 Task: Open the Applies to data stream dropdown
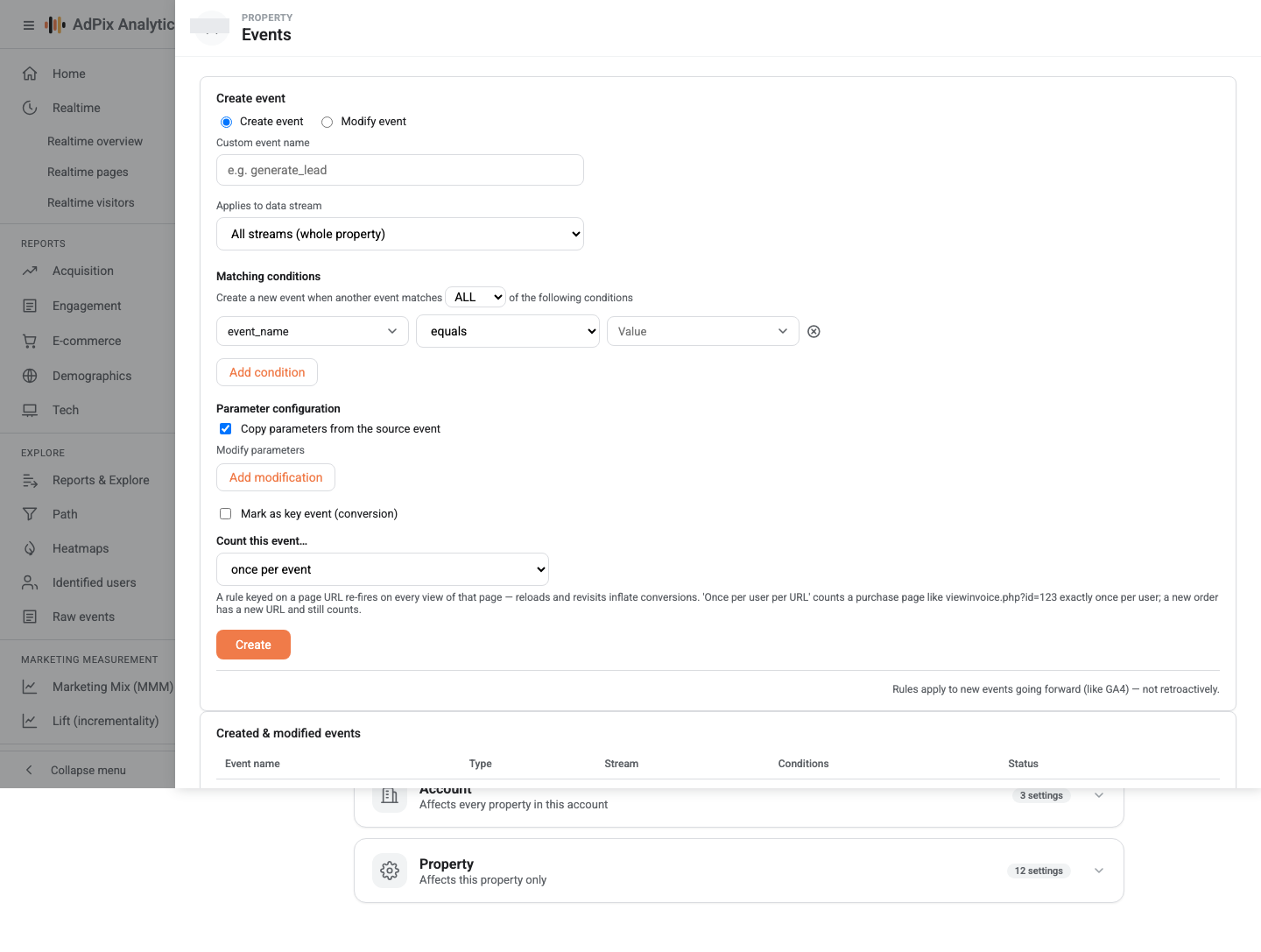[x=400, y=234]
